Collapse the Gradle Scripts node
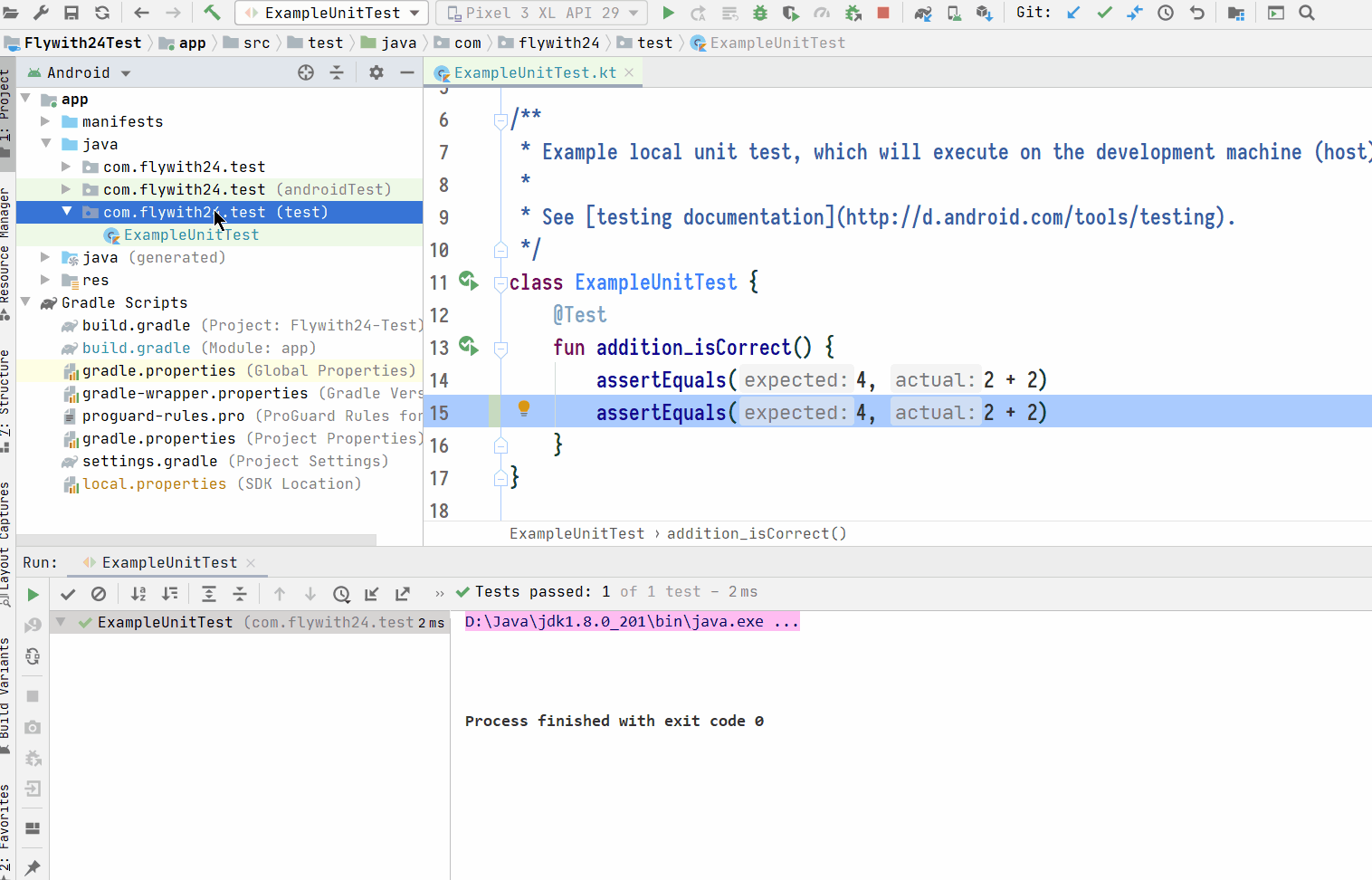 click(x=25, y=302)
